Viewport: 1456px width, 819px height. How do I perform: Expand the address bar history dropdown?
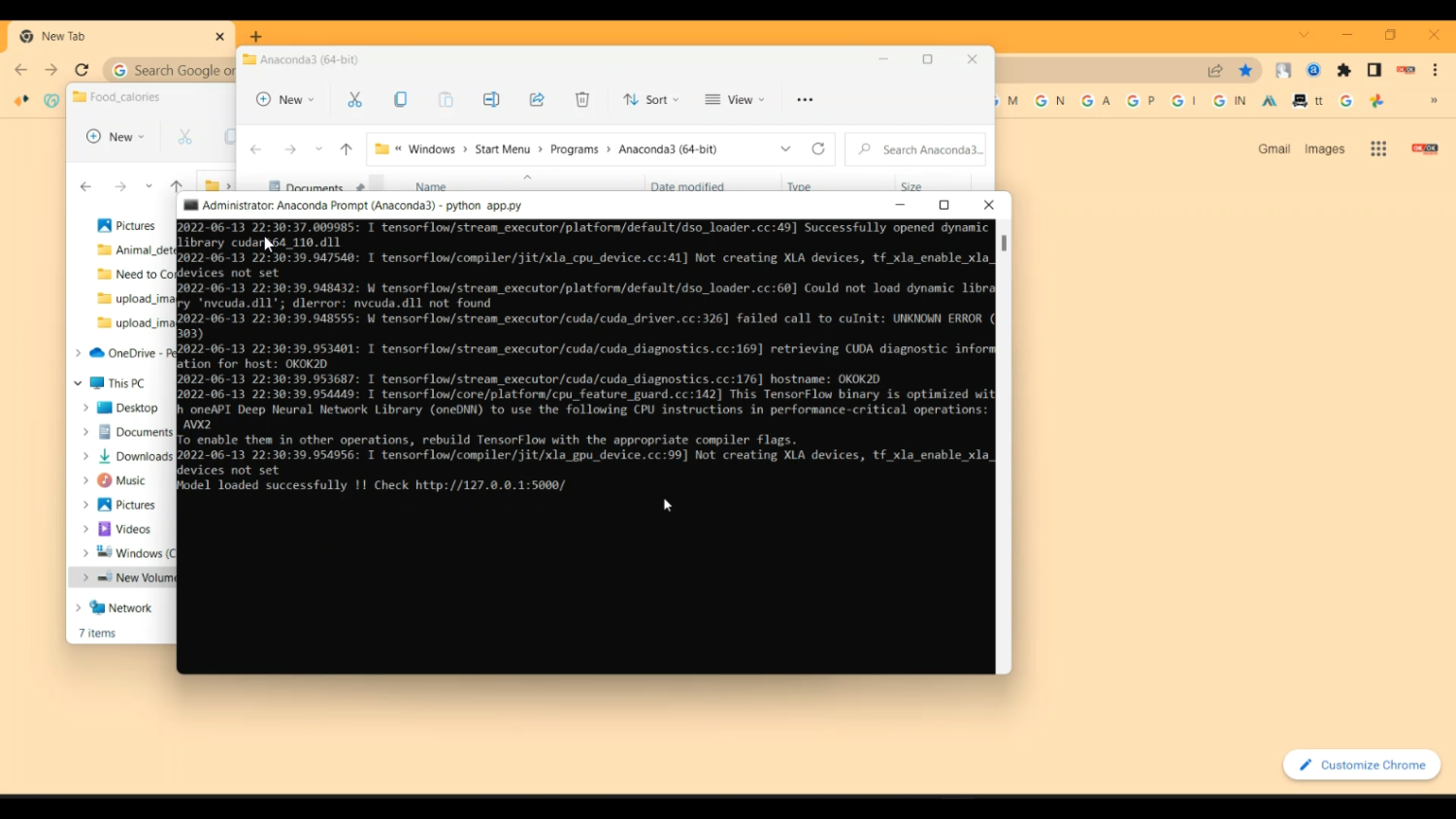click(785, 148)
